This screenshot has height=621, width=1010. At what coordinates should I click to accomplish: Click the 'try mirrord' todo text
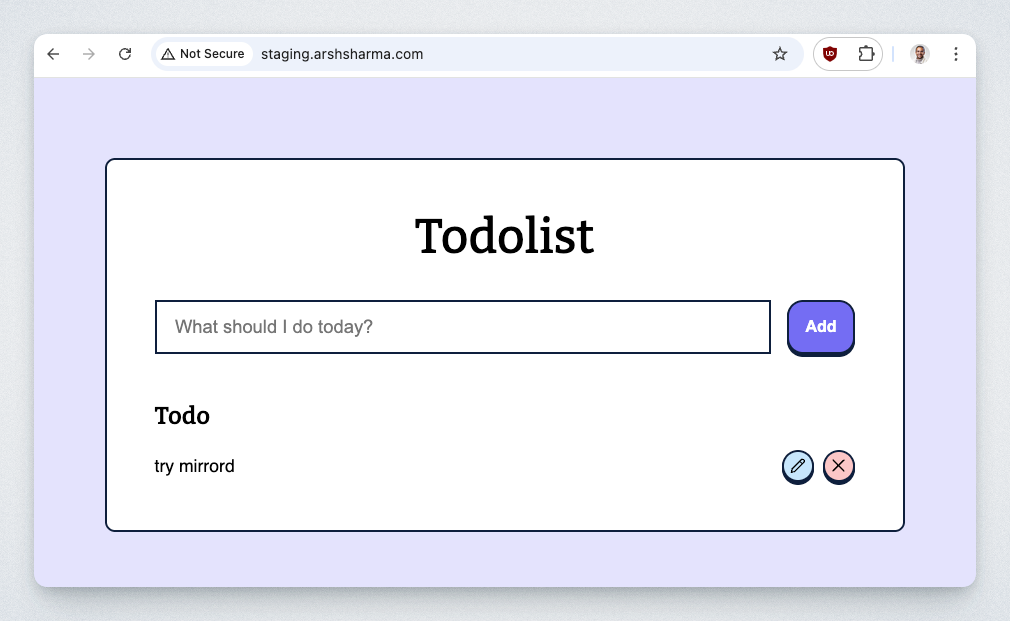pos(195,466)
